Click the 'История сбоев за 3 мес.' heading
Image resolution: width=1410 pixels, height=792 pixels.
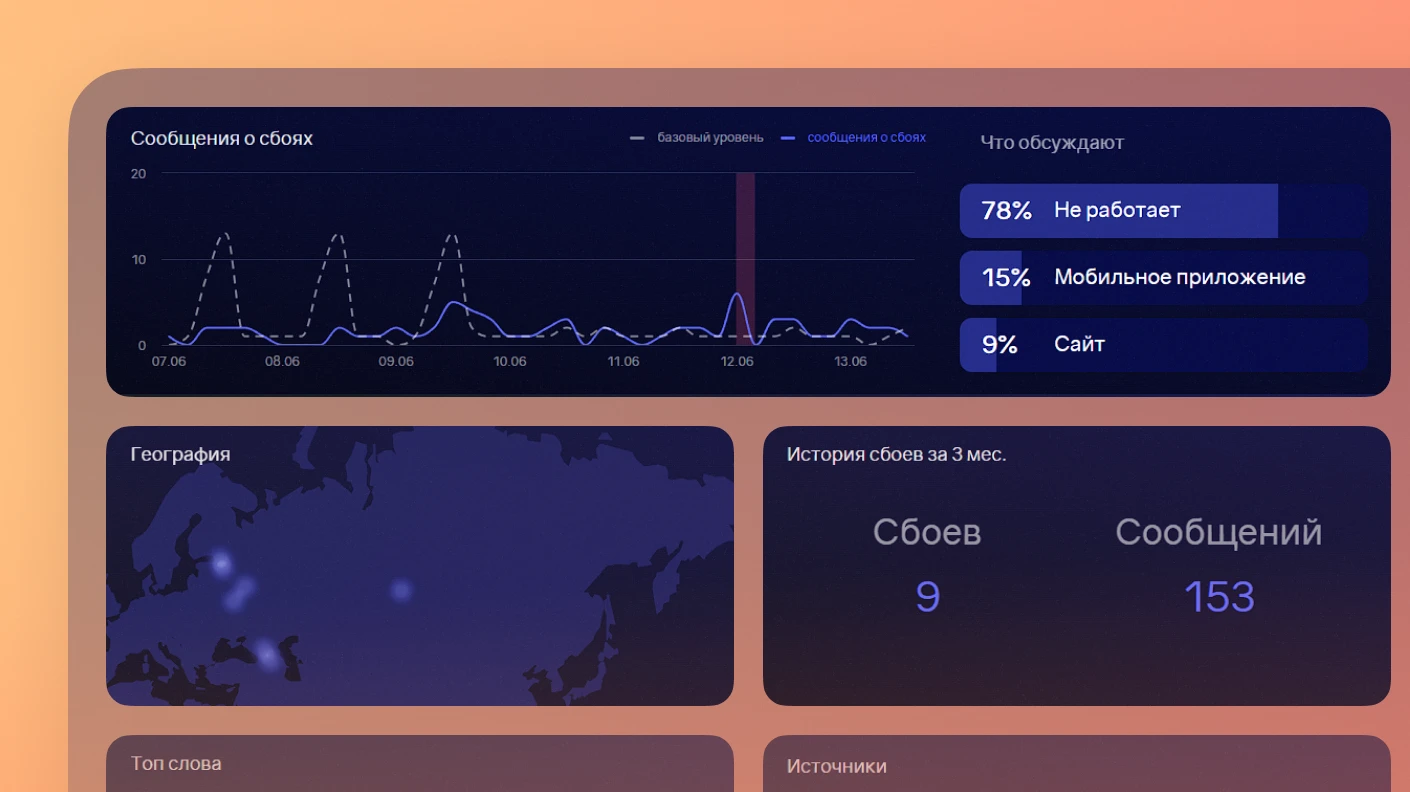point(896,454)
